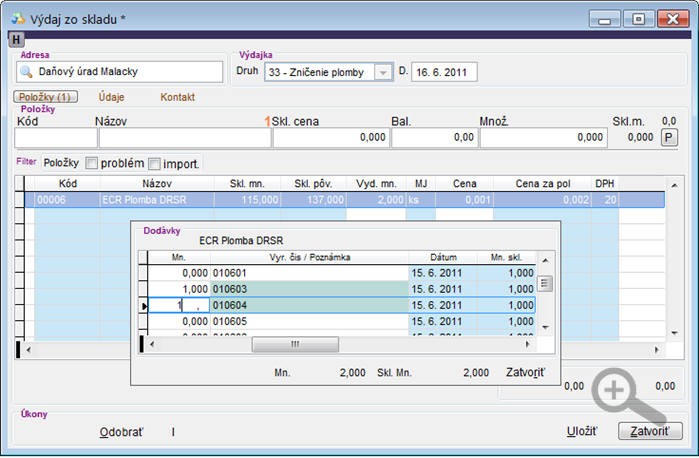
Task: Click the date field 16. 6. 2011
Action: tap(444, 72)
